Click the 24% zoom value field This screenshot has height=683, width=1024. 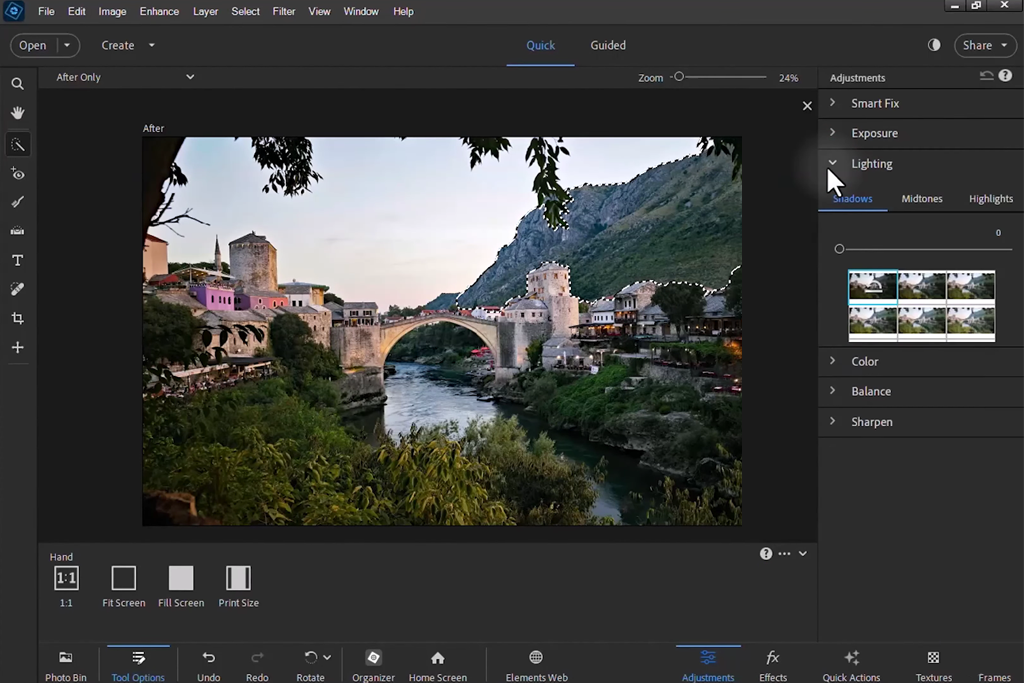click(788, 78)
